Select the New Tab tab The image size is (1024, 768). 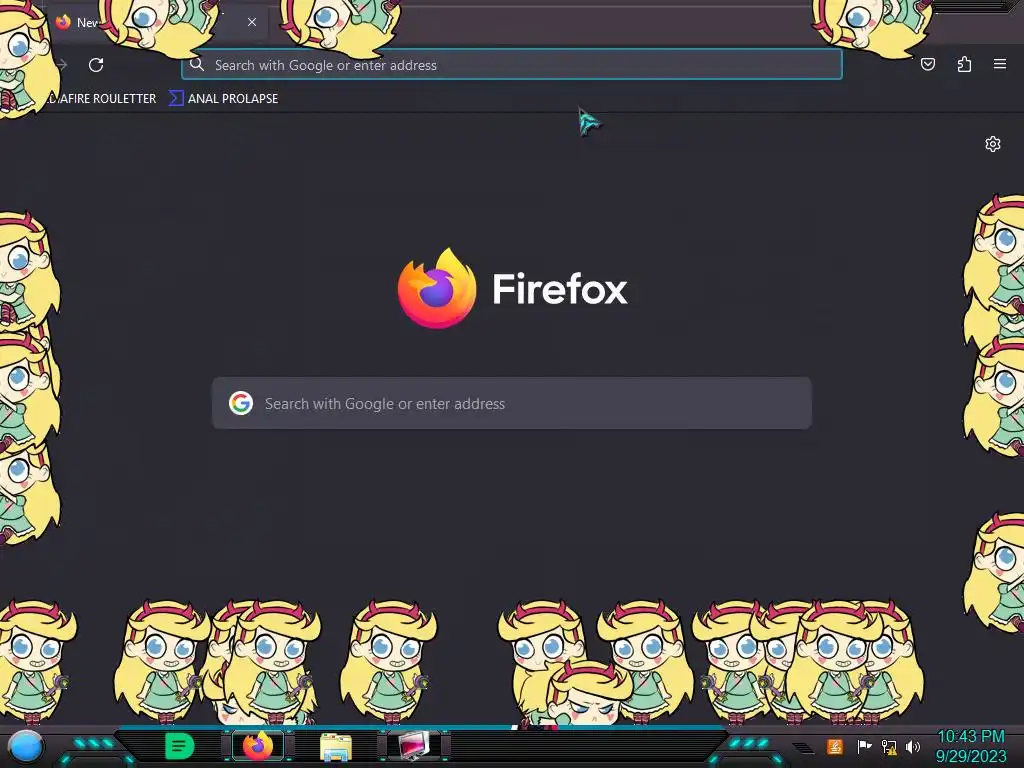157,22
